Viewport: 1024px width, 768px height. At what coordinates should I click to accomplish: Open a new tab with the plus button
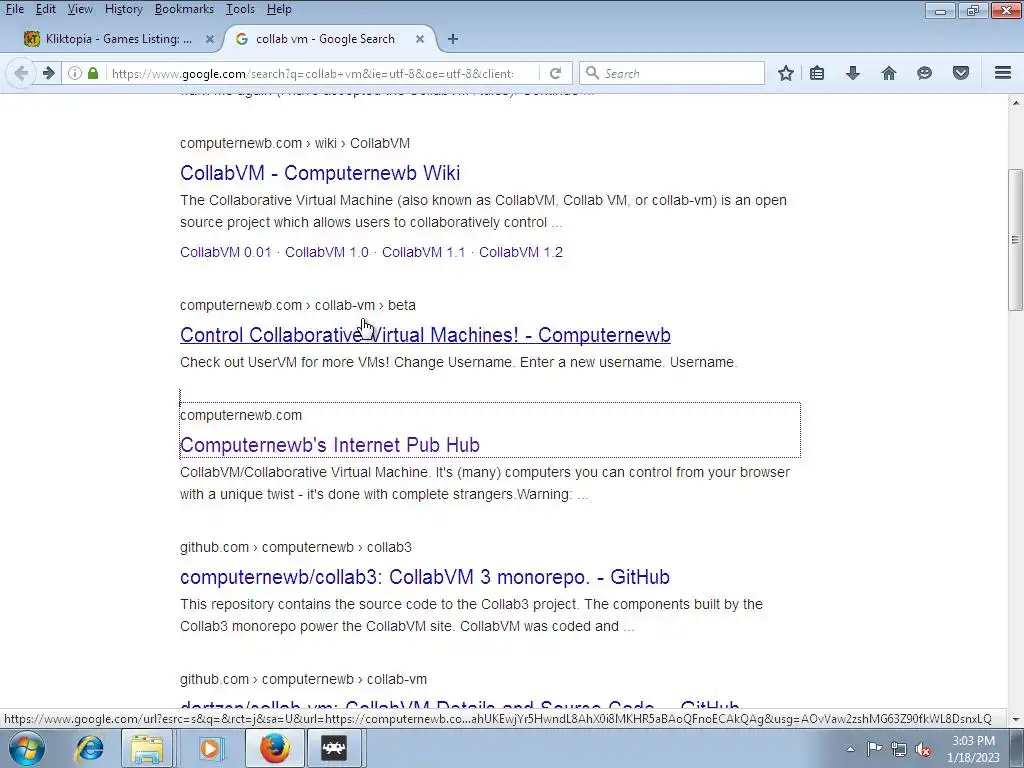click(x=453, y=39)
